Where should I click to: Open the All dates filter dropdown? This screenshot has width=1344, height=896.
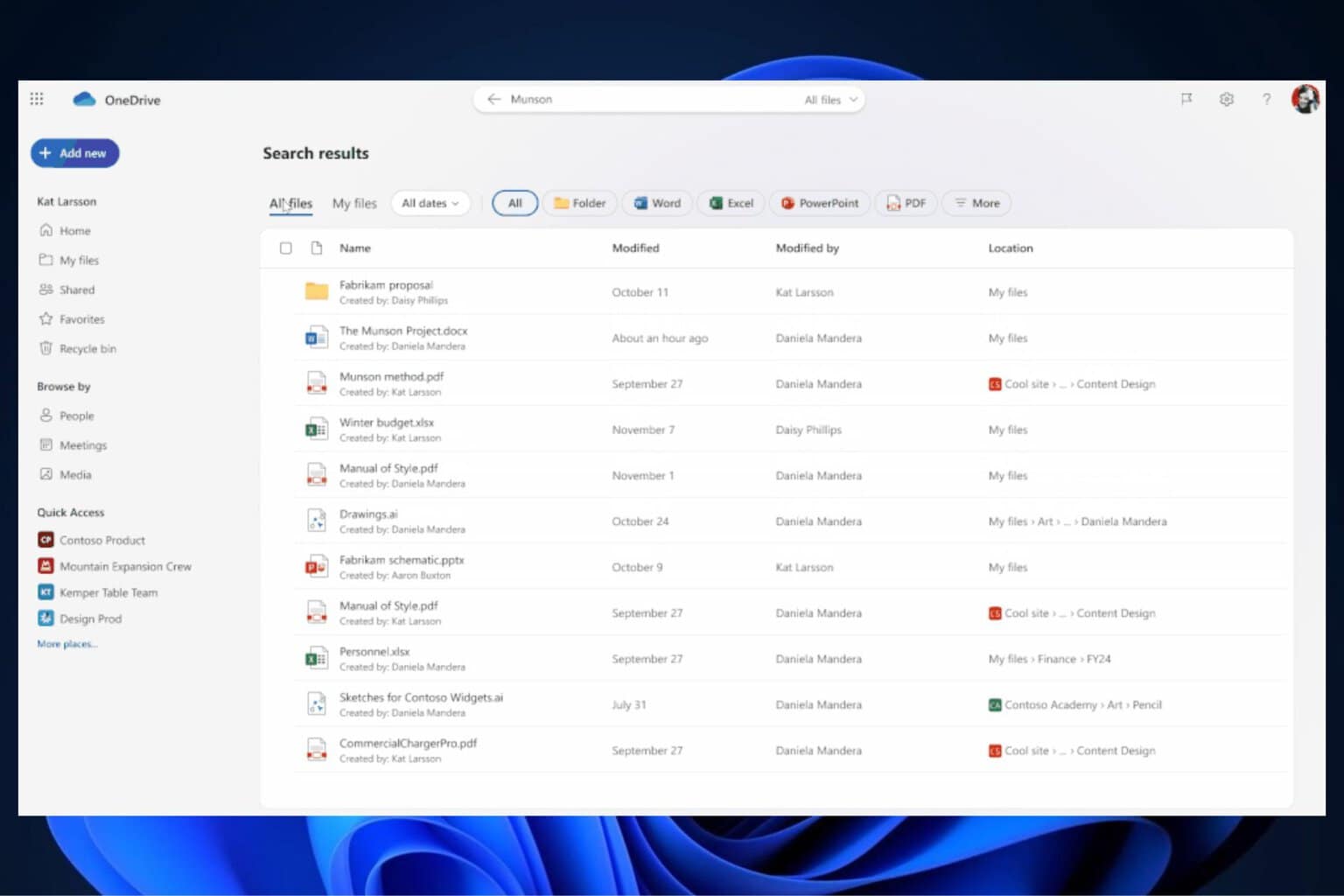pos(430,203)
